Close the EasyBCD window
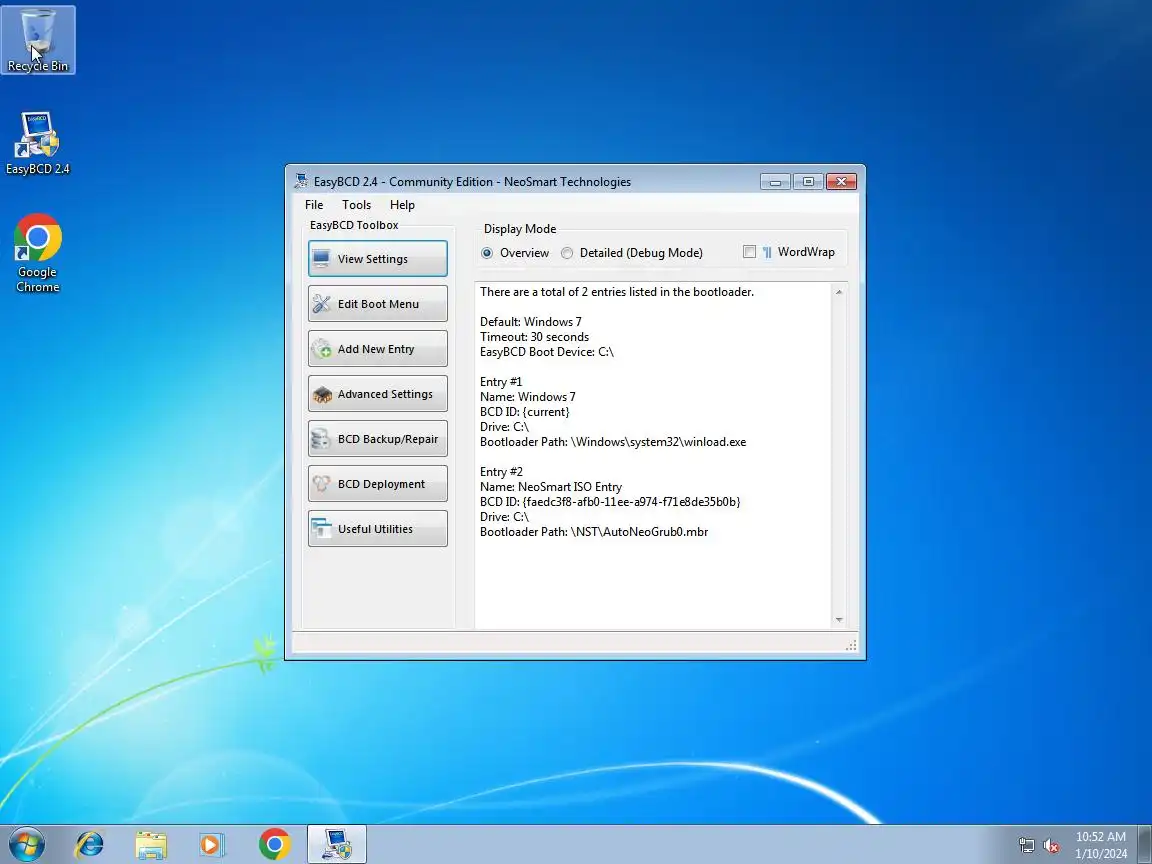Viewport: 1152px width, 864px height. (x=841, y=181)
